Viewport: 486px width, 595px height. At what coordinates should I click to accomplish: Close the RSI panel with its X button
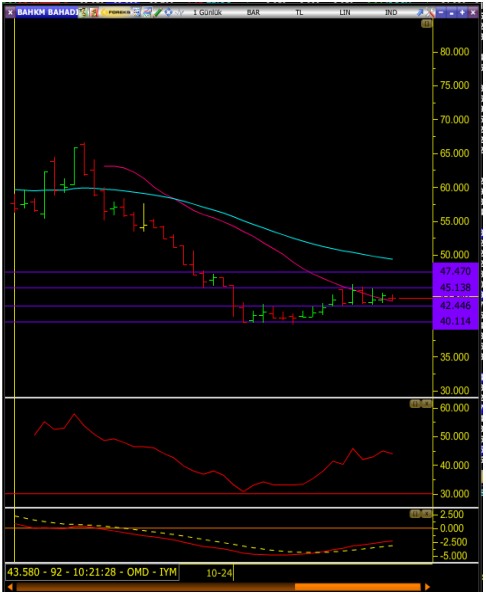[x=426, y=404]
